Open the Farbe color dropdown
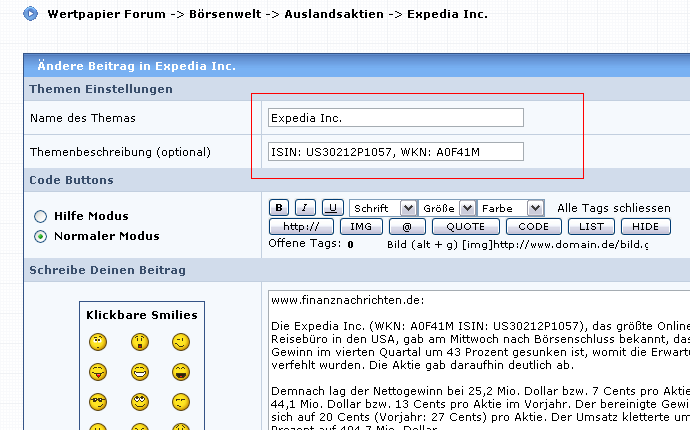Image resolution: width=690 pixels, height=430 pixels. pos(510,208)
